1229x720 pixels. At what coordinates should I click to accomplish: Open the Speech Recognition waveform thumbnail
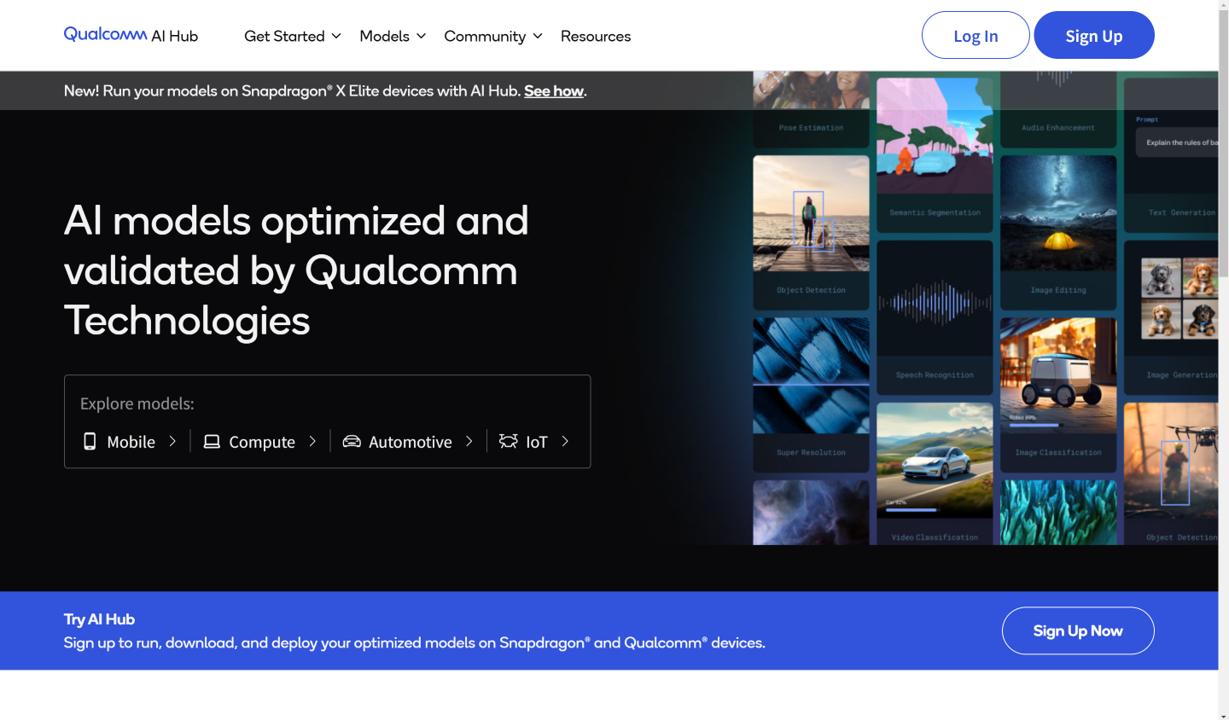click(x=935, y=316)
